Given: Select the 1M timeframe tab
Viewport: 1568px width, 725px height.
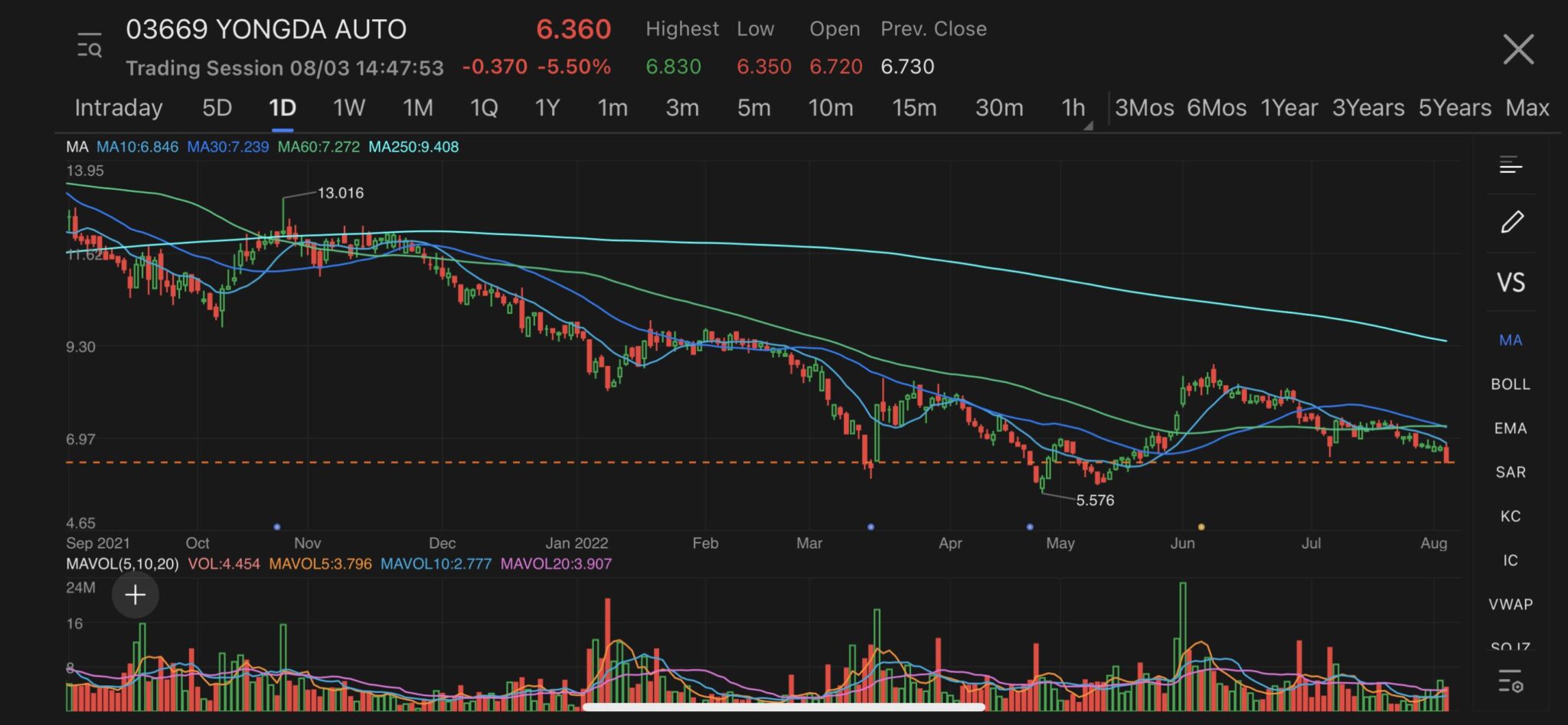Looking at the screenshot, I should (418, 107).
